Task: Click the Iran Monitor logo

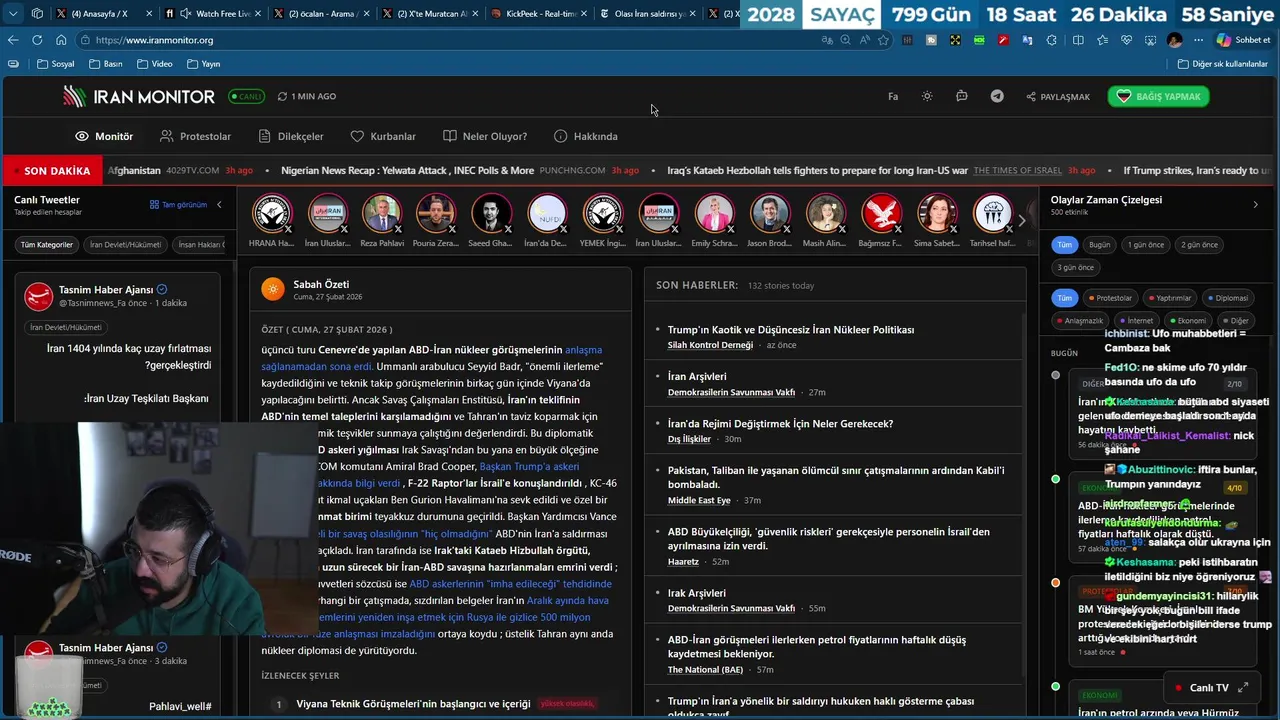Action: click(139, 96)
